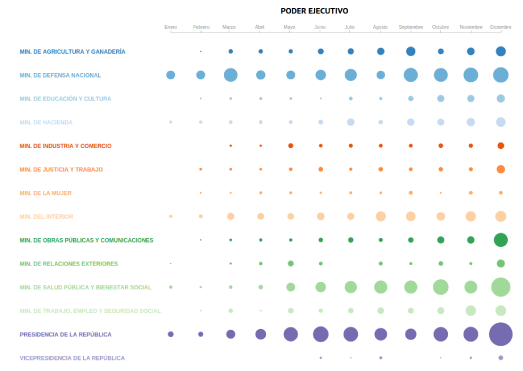Image resolution: width=523 pixels, height=371 pixels.
Task: Click Min. de Agricultura Septiembre bubble
Action: pos(411,51)
